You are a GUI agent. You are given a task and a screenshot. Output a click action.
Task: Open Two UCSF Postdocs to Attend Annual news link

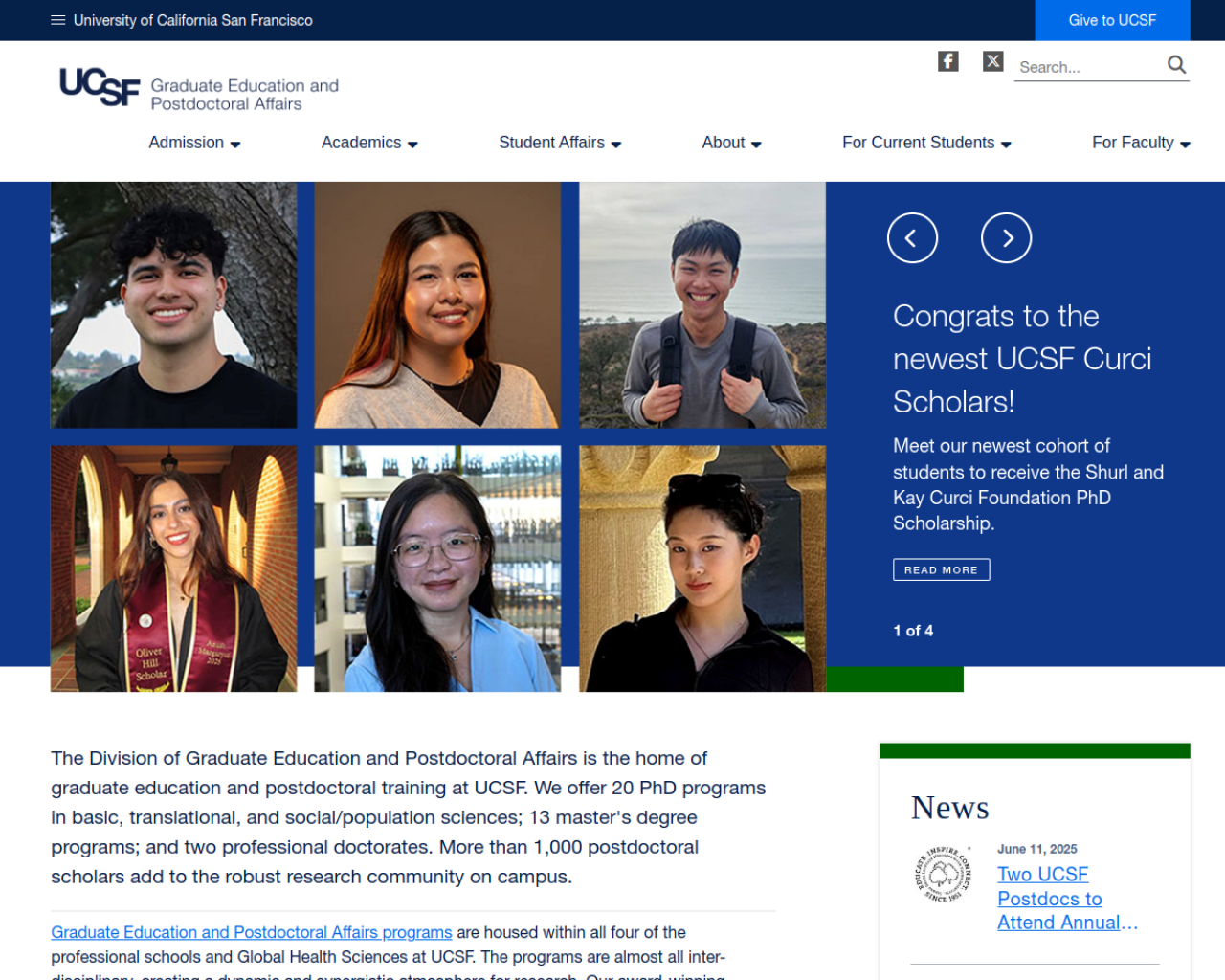point(1067,899)
